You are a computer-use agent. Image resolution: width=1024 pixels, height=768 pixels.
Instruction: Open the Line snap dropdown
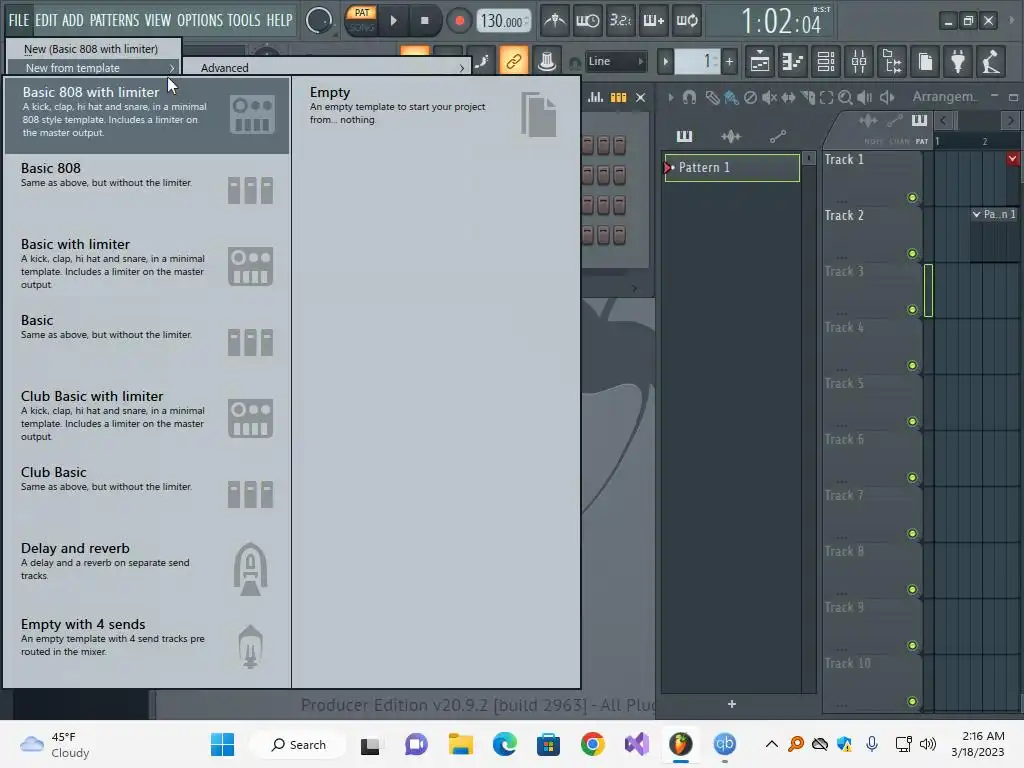coord(615,61)
